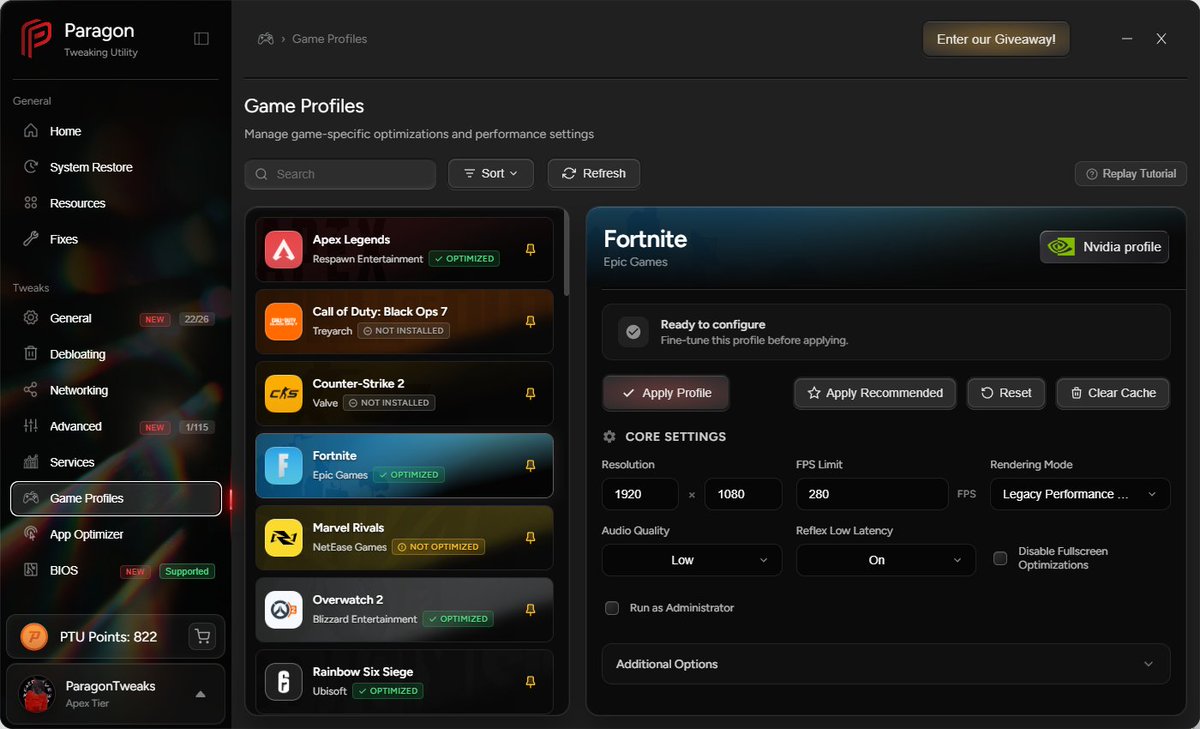Open the Reflex Low Latency dropdown
This screenshot has height=729, width=1200.
(886, 560)
